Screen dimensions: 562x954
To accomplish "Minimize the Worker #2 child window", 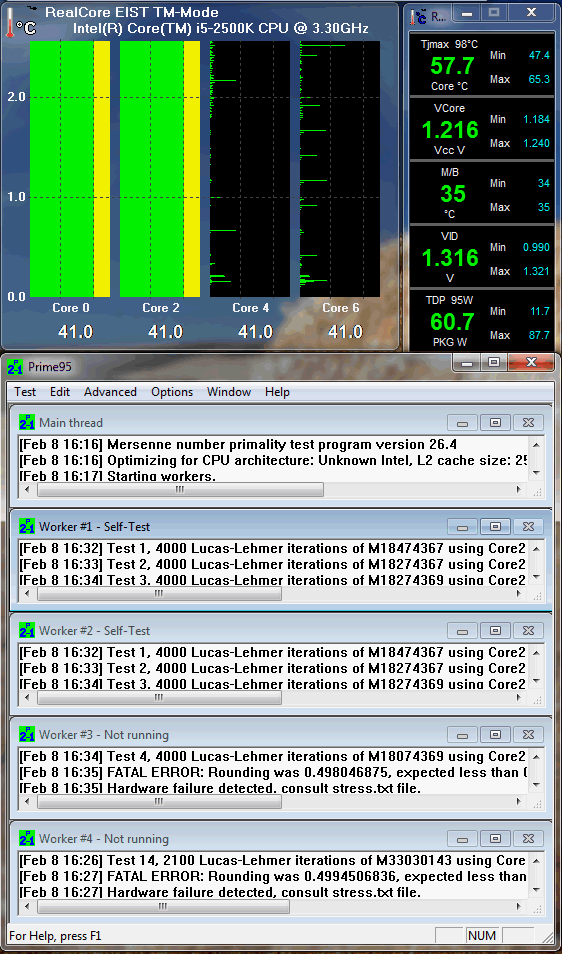I will point(462,630).
